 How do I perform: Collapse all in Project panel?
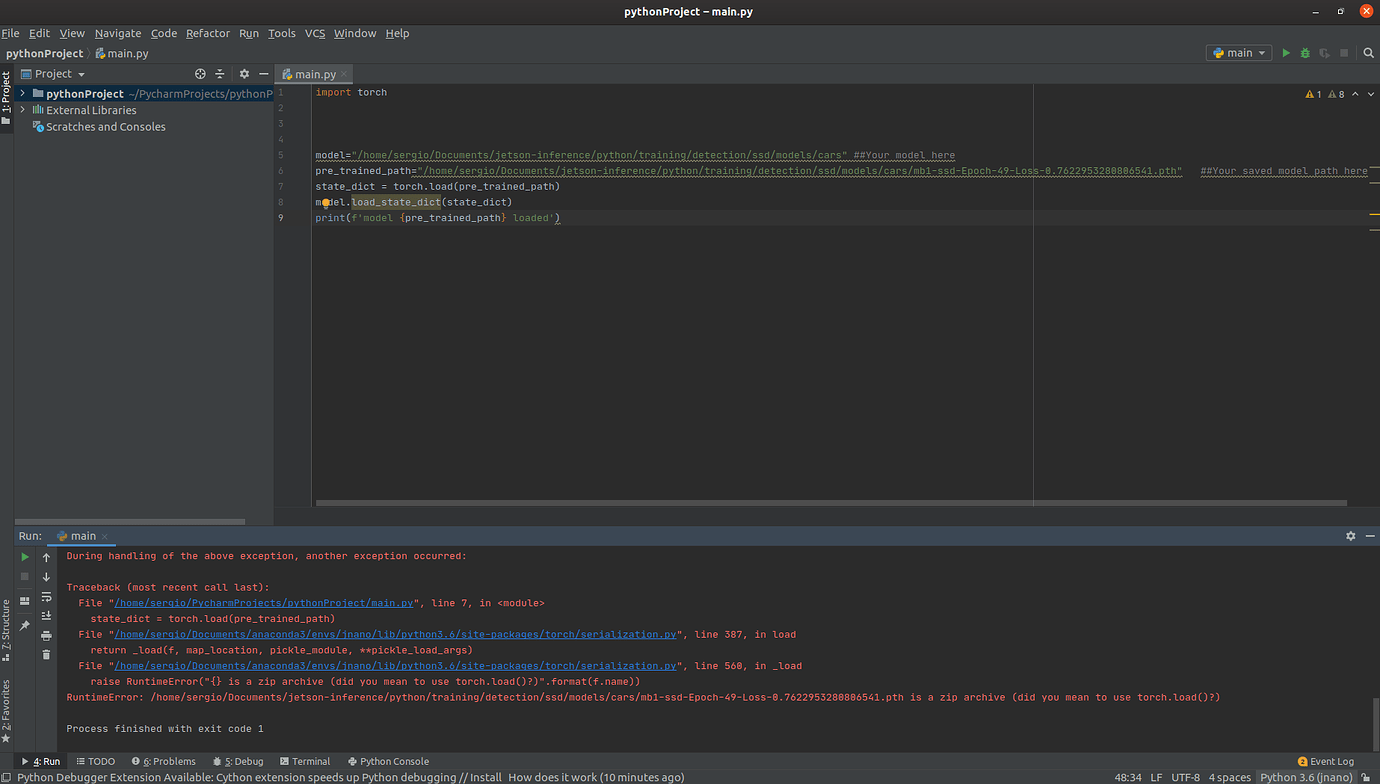pyautogui.click(x=220, y=74)
